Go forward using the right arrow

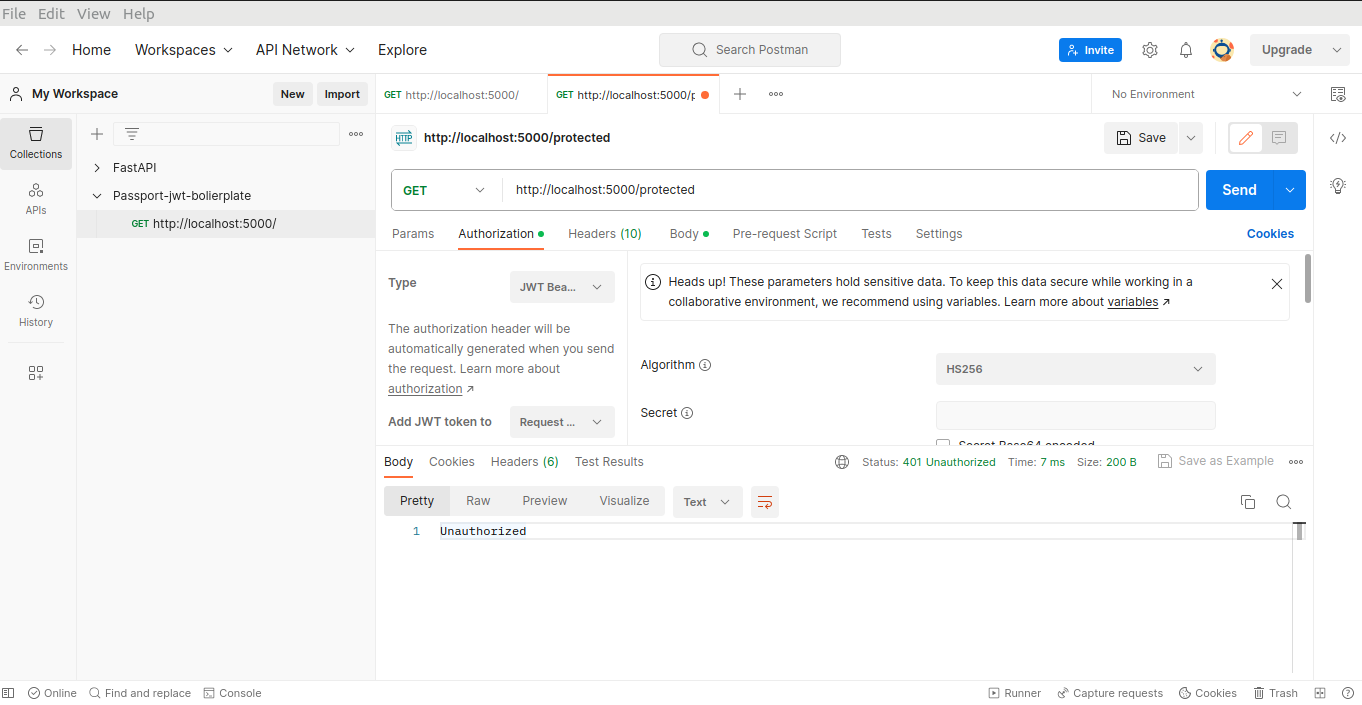click(50, 50)
